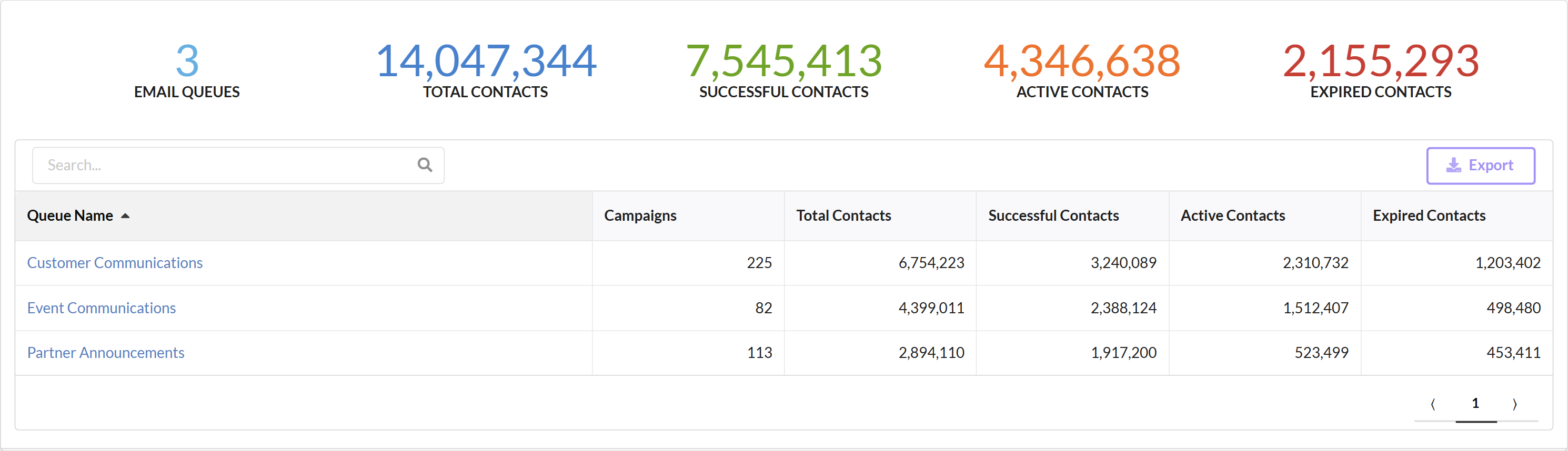Open the Event Communications queue
This screenshot has height=451, width=1568.
pyautogui.click(x=101, y=307)
